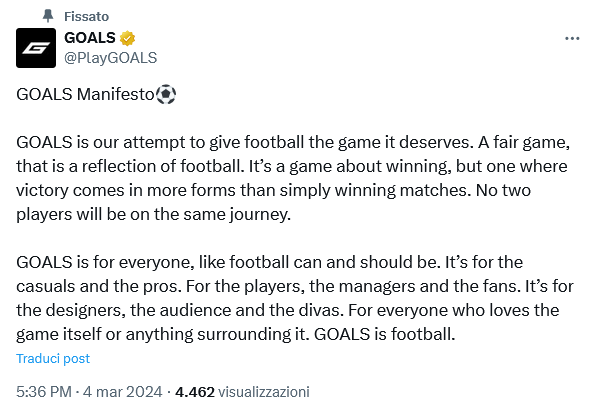598x411 pixels.
Task: Click the 4.462 view count number
Action: [195, 392]
